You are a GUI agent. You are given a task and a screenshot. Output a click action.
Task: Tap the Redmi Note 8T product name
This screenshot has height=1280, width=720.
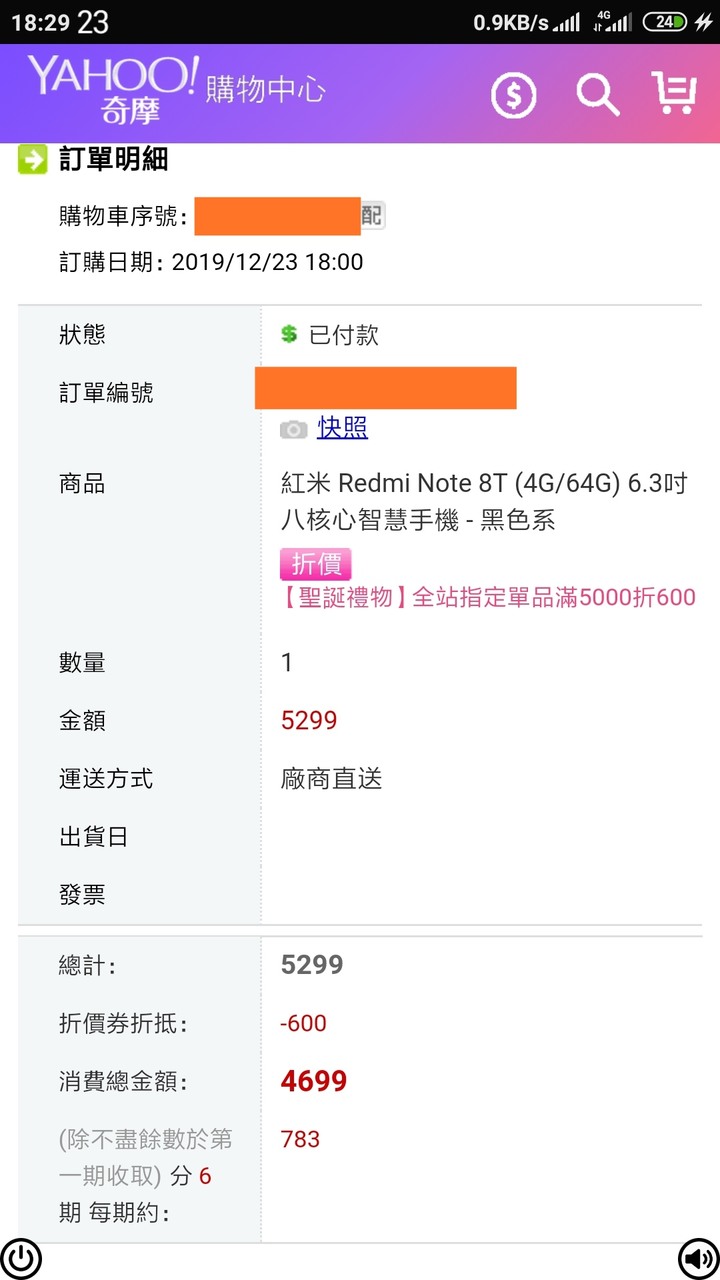(x=484, y=502)
